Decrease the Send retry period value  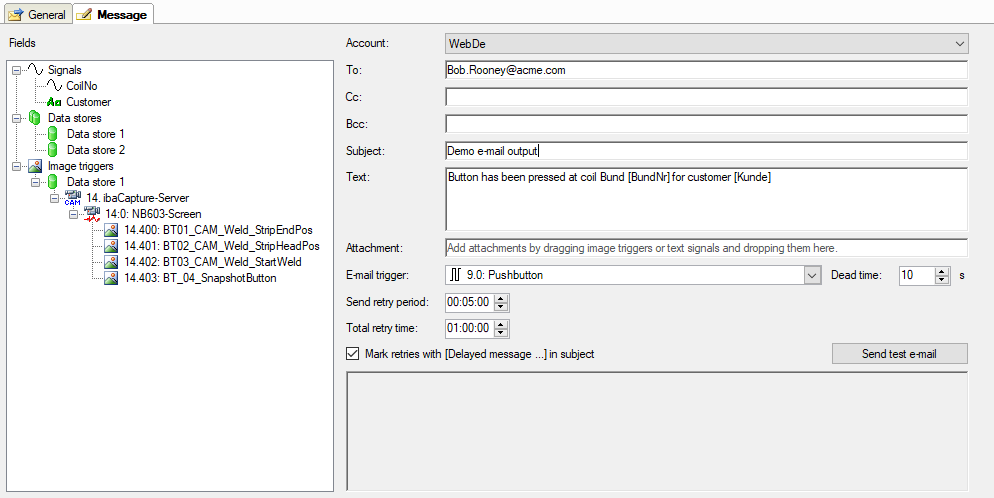[x=502, y=307]
